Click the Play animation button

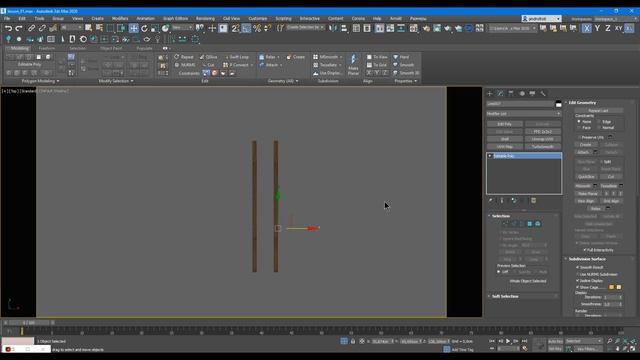(508, 341)
